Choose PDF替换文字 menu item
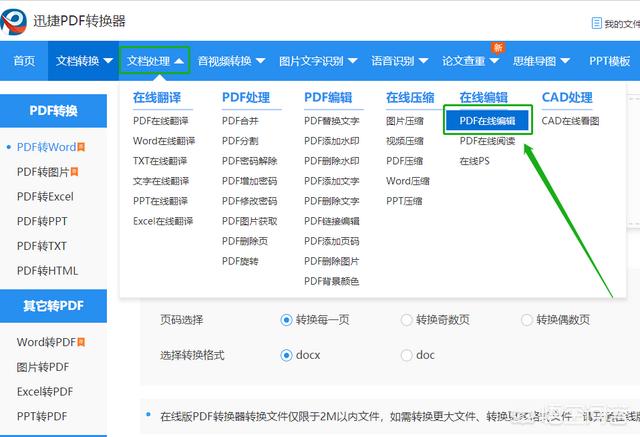This screenshot has height=437, width=640. pos(331,121)
